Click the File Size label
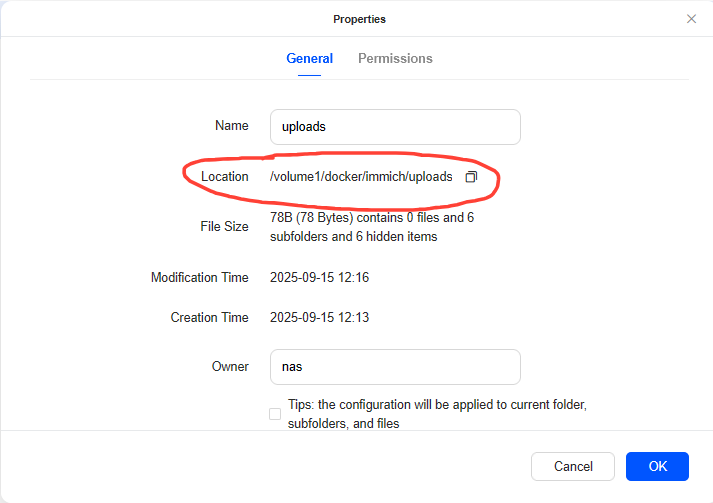Viewport: 713px width, 503px height. click(x=224, y=227)
